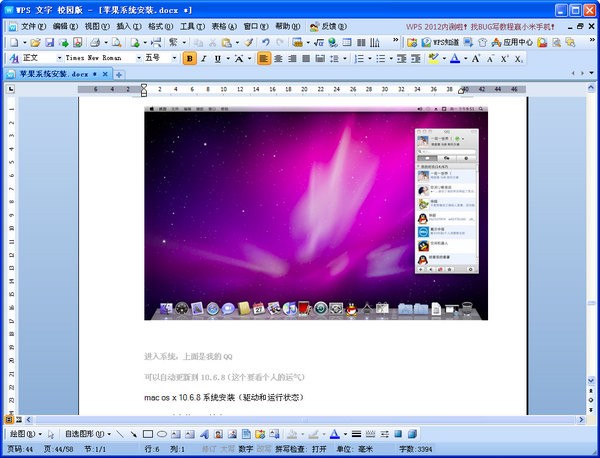This screenshot has width=600, height=458.
Task: Open the font color dropdown arrow in the formatting toolbar
Action: [466, 59]
